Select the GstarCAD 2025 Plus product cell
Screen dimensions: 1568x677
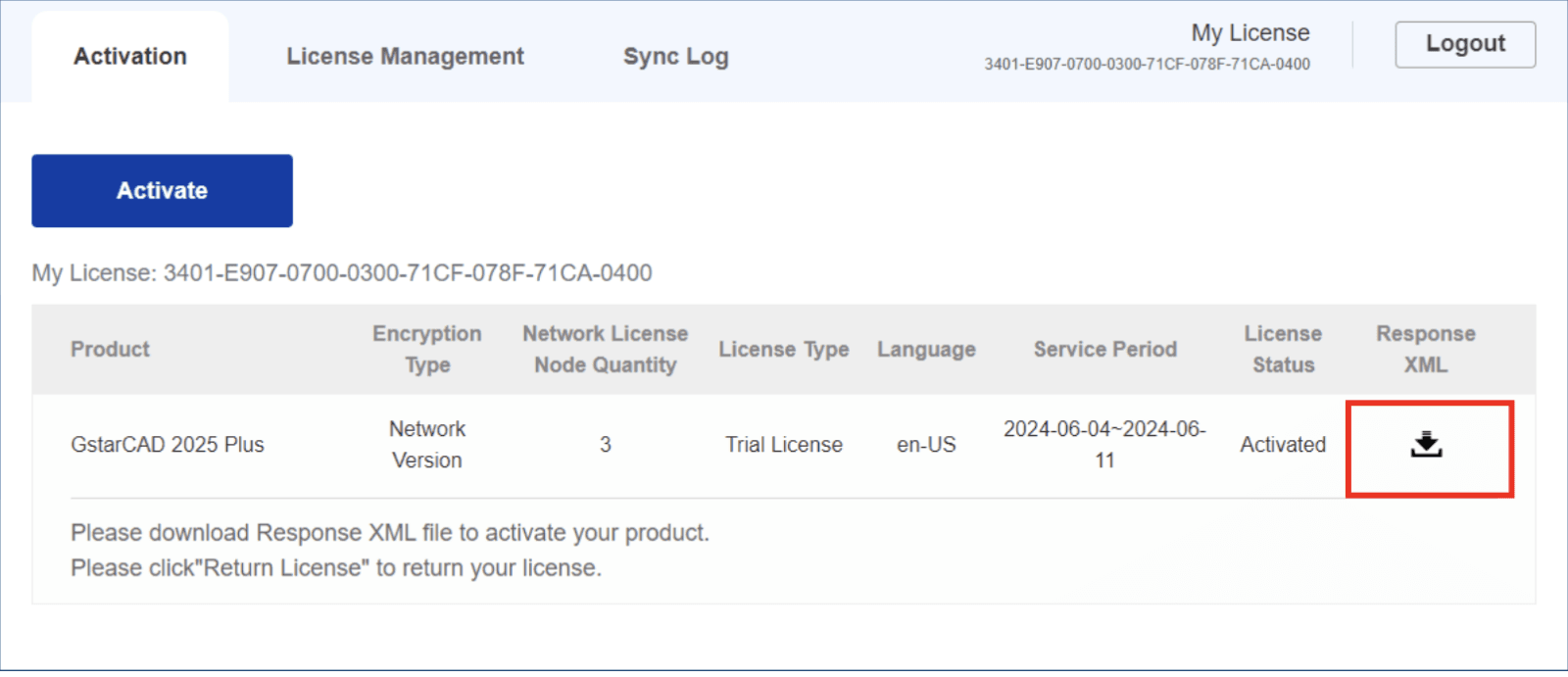168,445
